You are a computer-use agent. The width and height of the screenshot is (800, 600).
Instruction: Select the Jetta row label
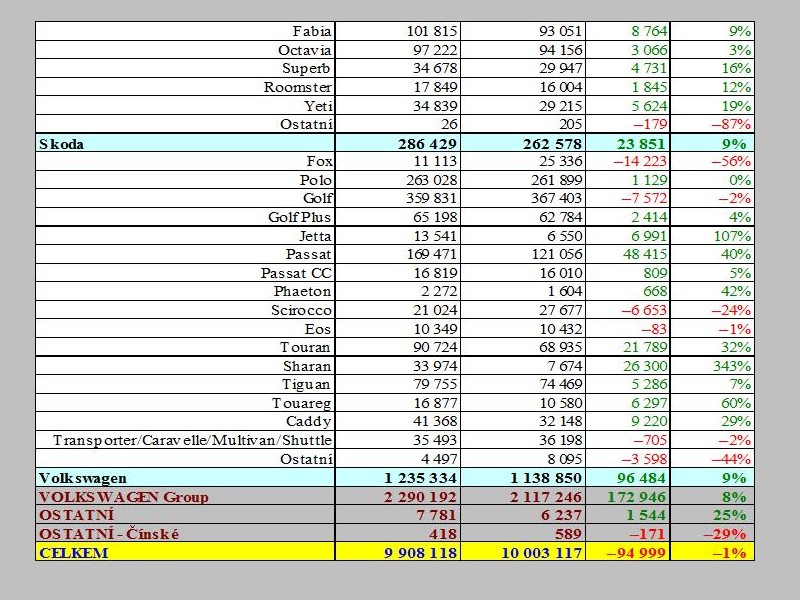point(315,236)
